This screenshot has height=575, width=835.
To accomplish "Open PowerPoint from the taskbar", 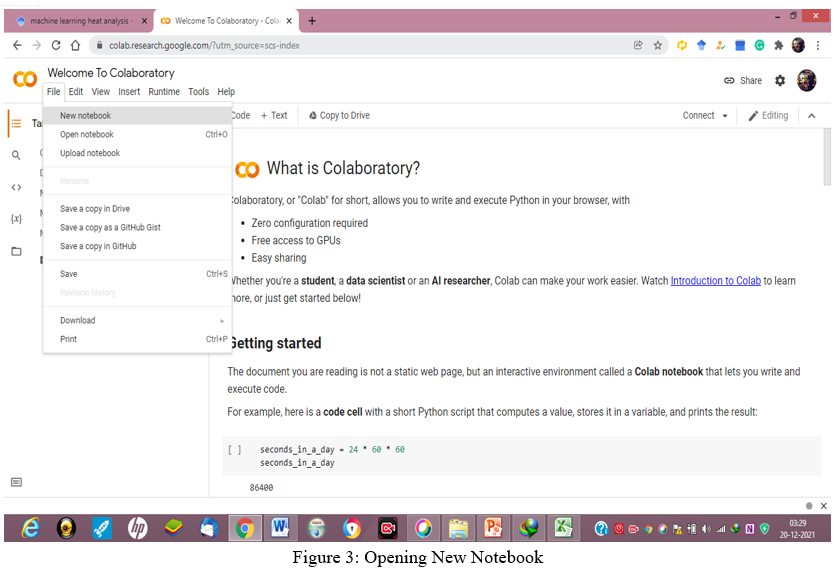I will click(493, 528).
